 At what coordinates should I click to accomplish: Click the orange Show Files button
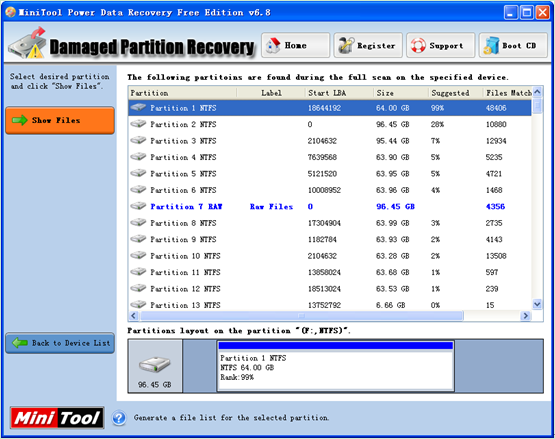point(60,120)
